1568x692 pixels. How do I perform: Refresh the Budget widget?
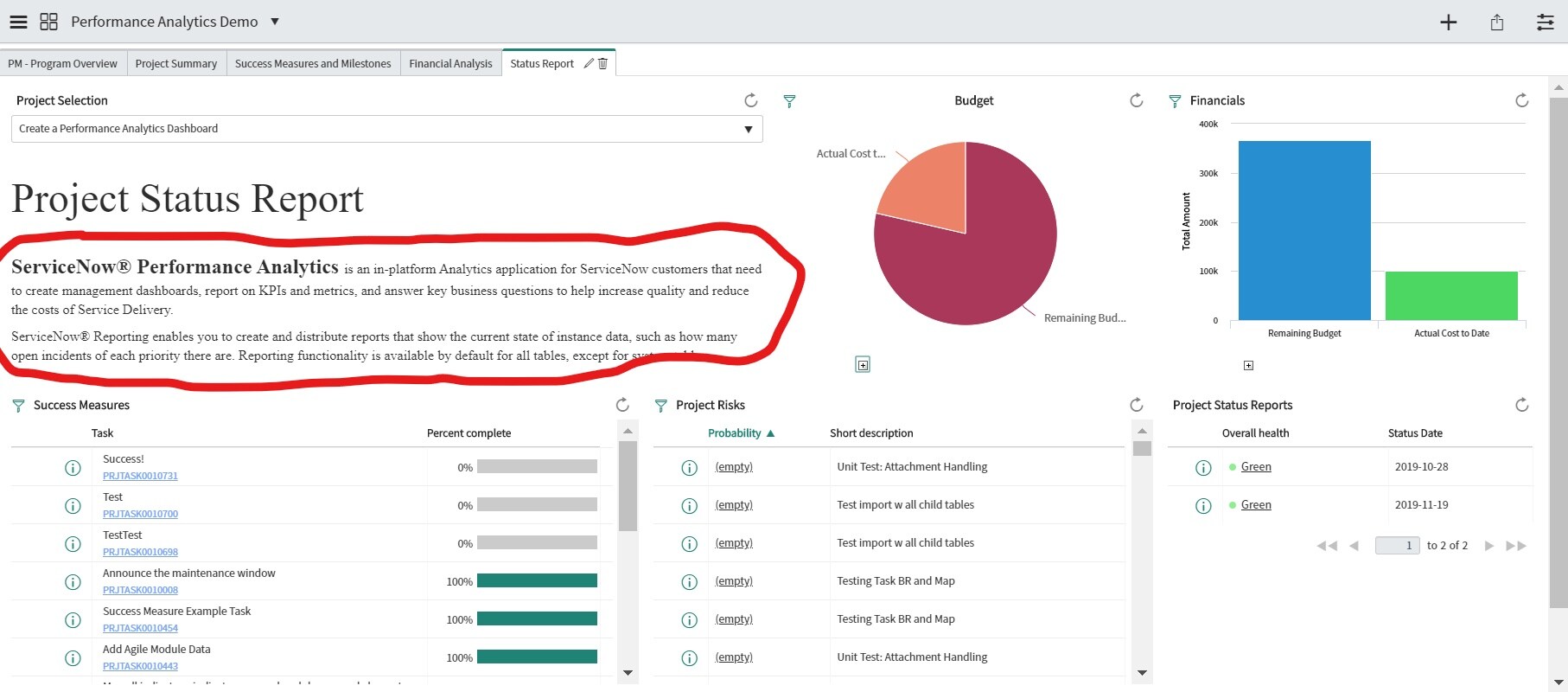click(1137, 100)
